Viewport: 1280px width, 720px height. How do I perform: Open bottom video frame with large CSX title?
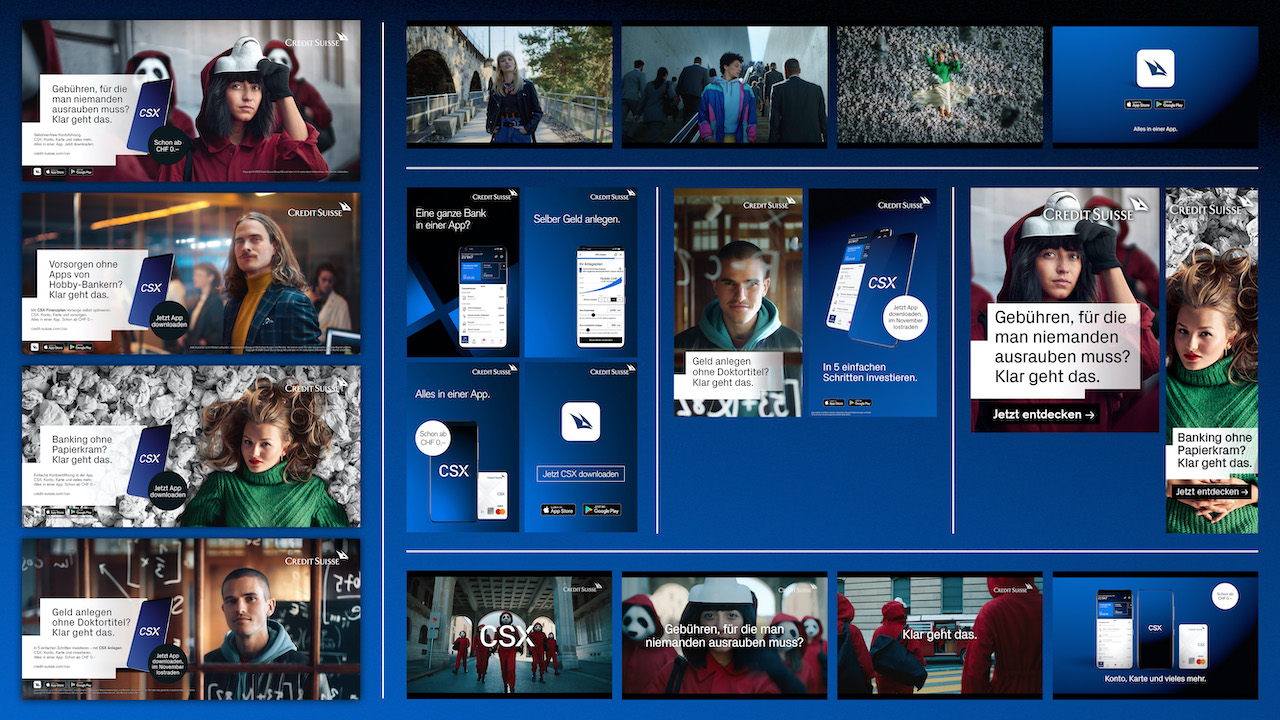point(510,634)
